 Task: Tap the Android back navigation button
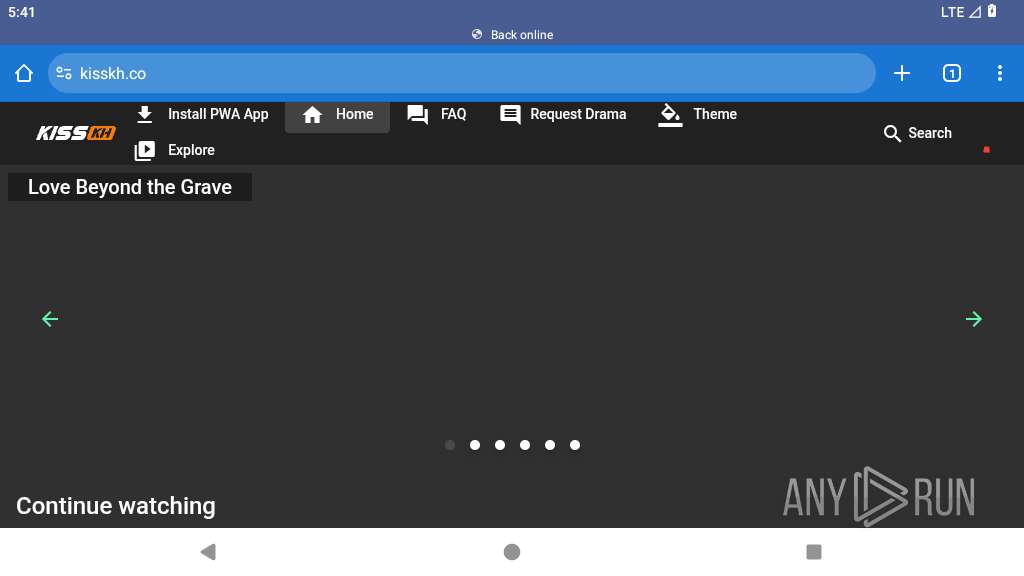tap(208, 552)
